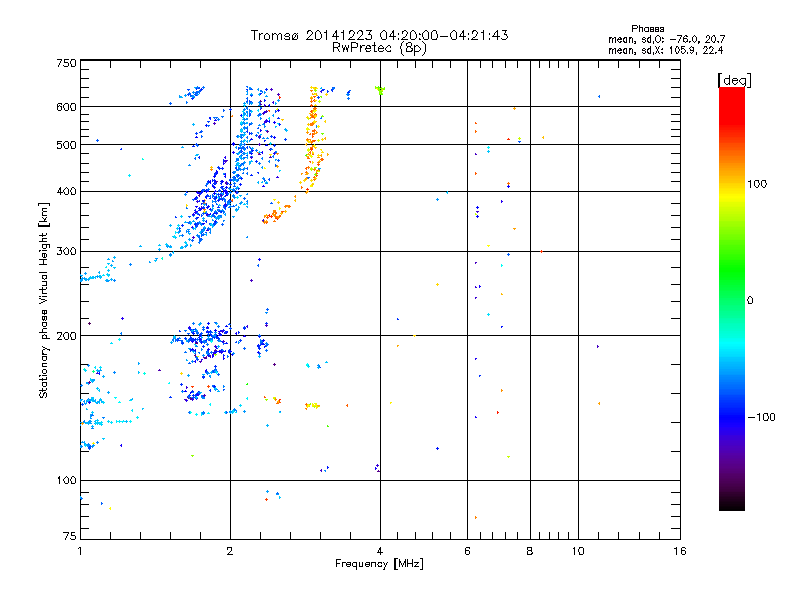800x600 pixels.
Task: Click the 'Stationary phase Virtual Height [km]' axis label
Action: coord(43,300)
